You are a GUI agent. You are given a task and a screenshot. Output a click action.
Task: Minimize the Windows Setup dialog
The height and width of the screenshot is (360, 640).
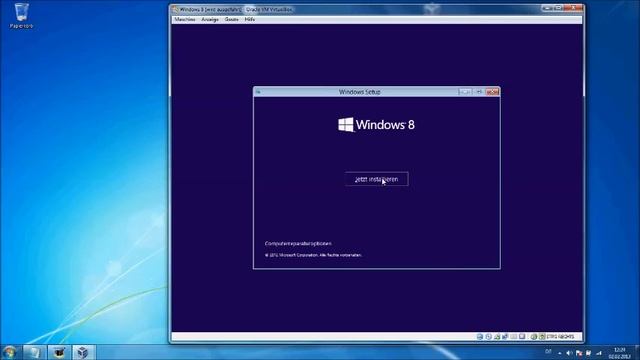(x=465, y=92)
